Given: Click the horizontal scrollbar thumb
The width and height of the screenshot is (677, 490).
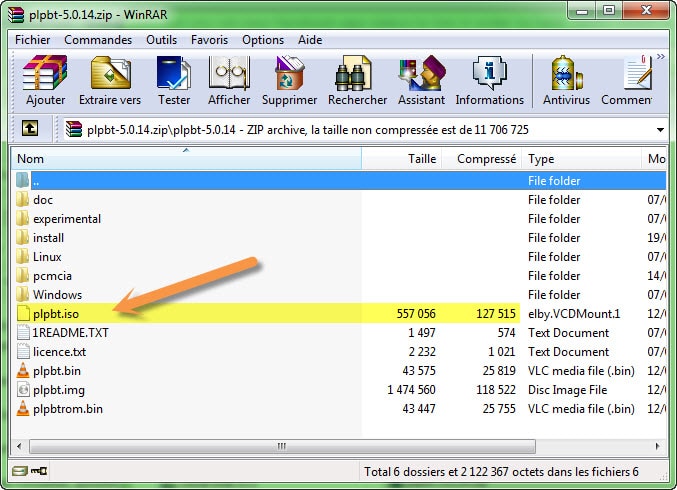Looking at the screenshot, I should click(x=282, y=446).
